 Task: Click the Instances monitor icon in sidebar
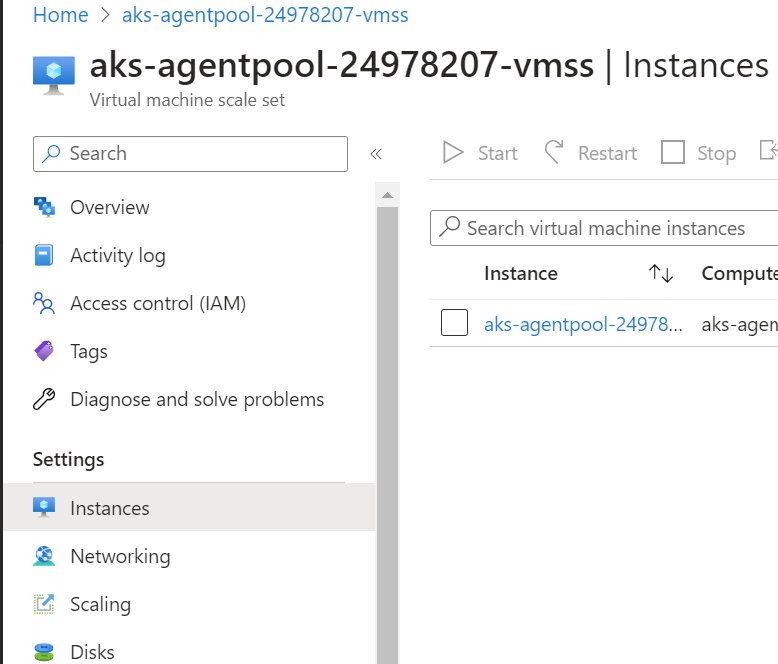44,508
